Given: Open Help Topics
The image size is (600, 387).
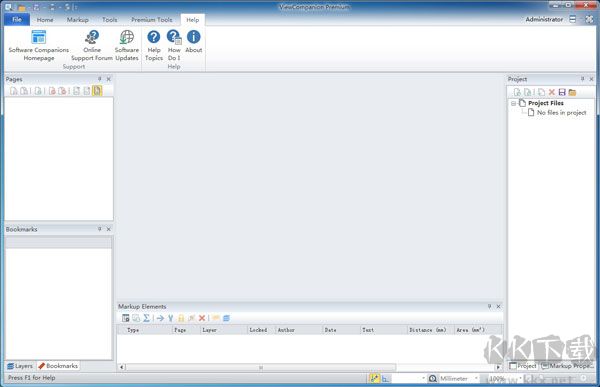Looking at the screenshot, I should click(154, 45).
